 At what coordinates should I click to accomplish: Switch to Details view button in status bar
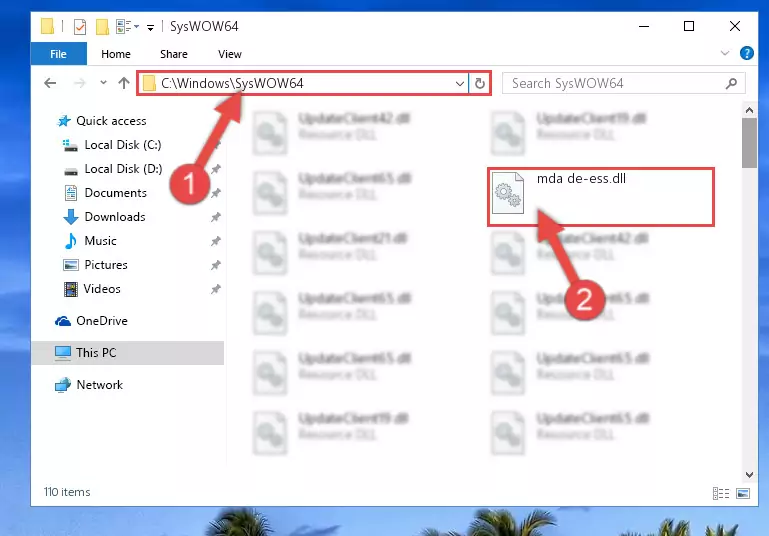(720, 493)
